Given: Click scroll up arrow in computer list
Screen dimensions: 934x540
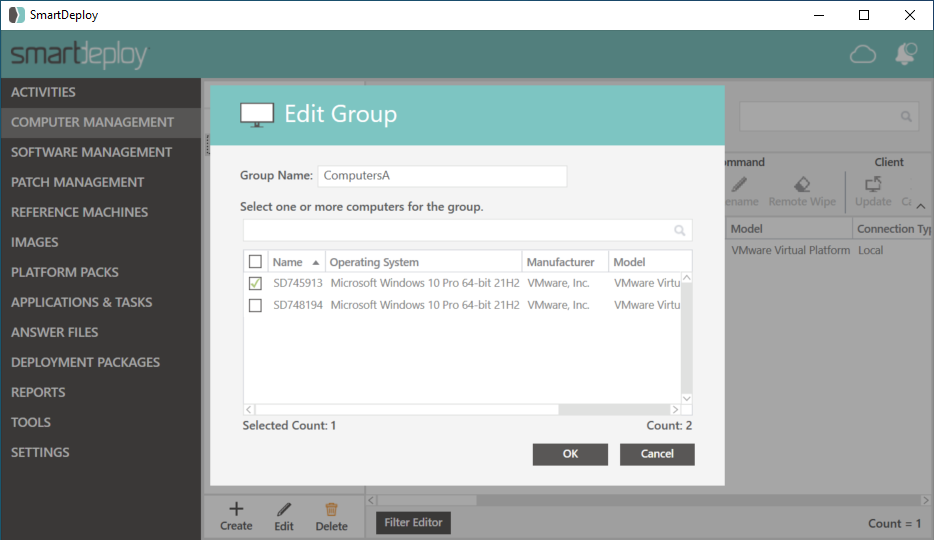Looking at the screenshot, I should pos(687,278).
